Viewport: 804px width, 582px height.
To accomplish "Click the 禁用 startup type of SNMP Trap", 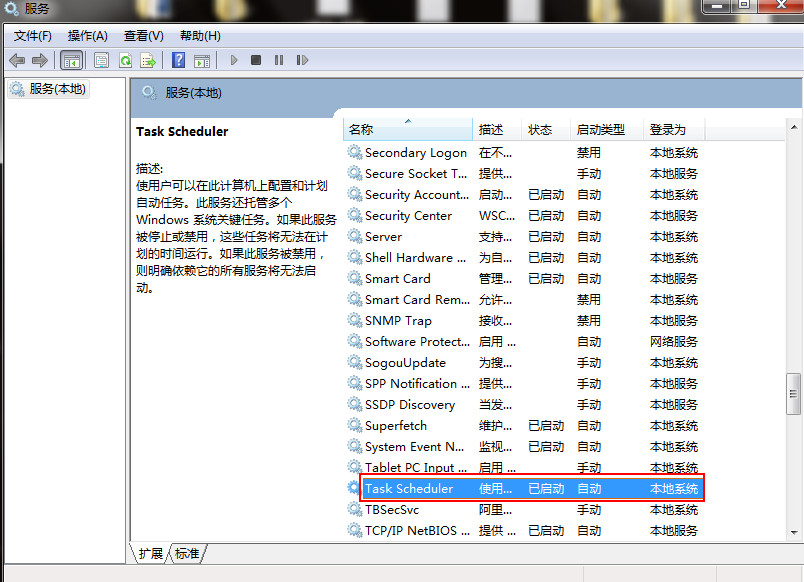I will 589,321.
